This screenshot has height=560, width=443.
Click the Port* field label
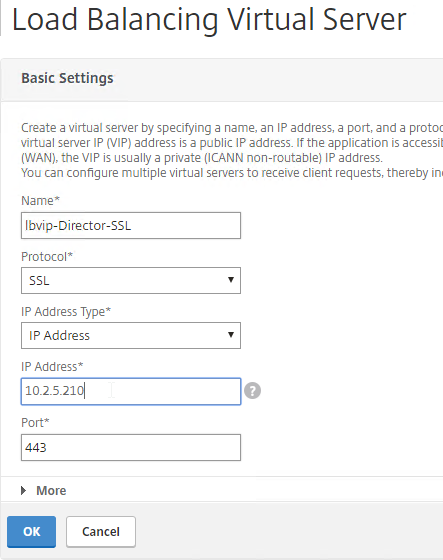pos(35,422)
